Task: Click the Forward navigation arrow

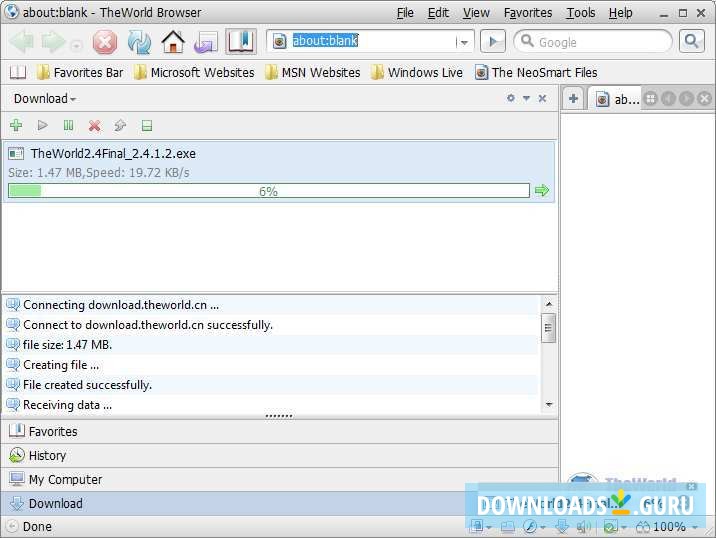Action: point(53,42)
